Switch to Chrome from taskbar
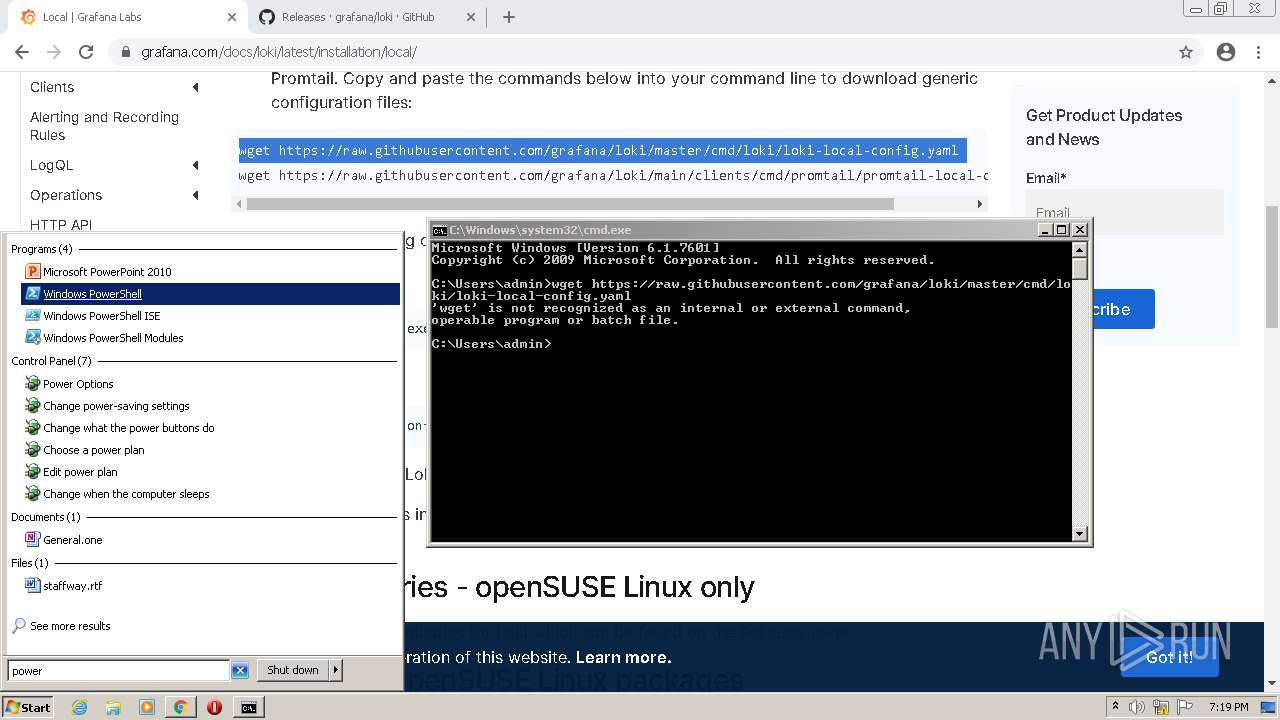This screenshot has width=1280, height=720. pyautogui.click(x=180, y=707)
